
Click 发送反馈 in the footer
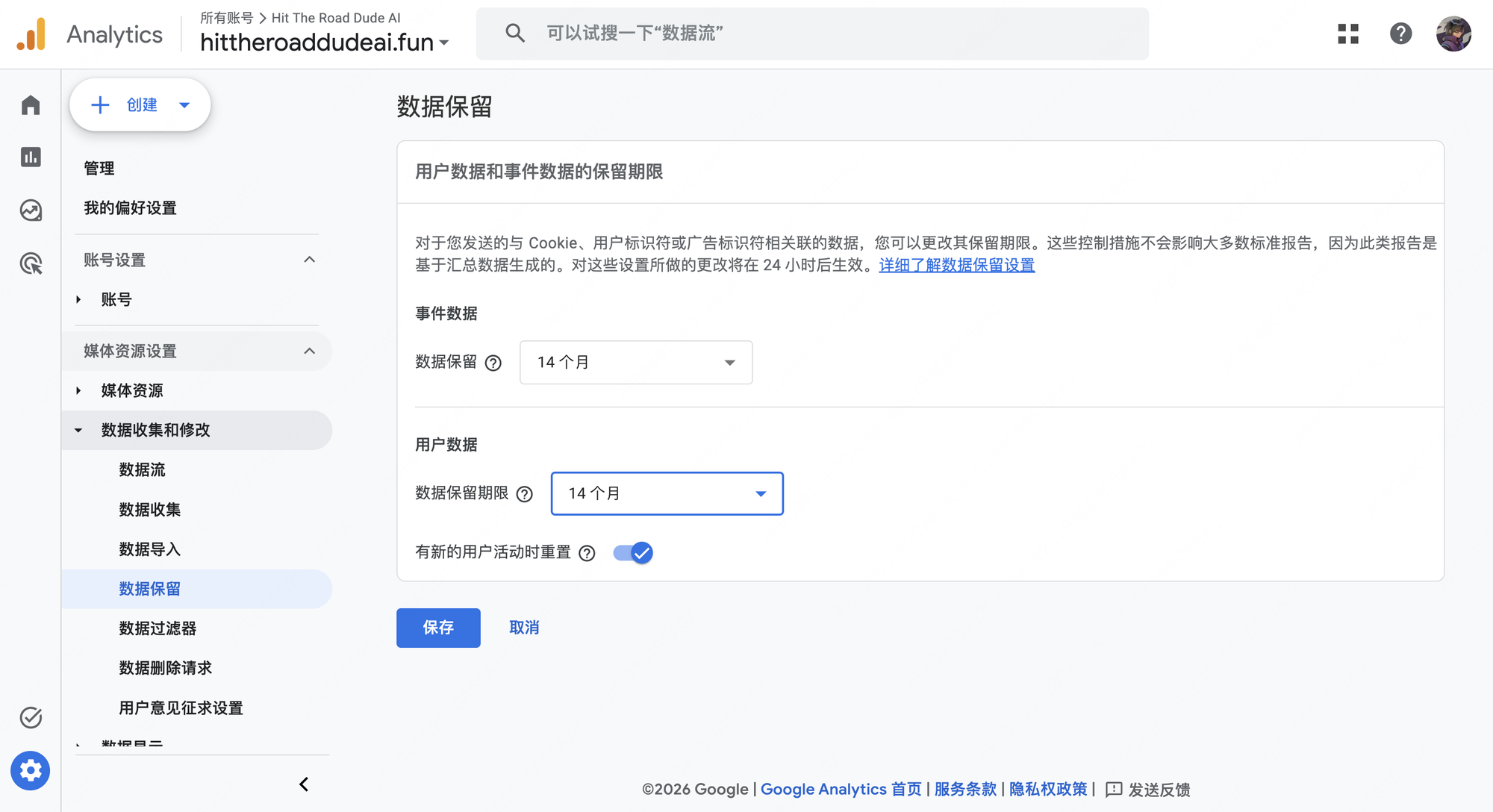click(1159, 790)
